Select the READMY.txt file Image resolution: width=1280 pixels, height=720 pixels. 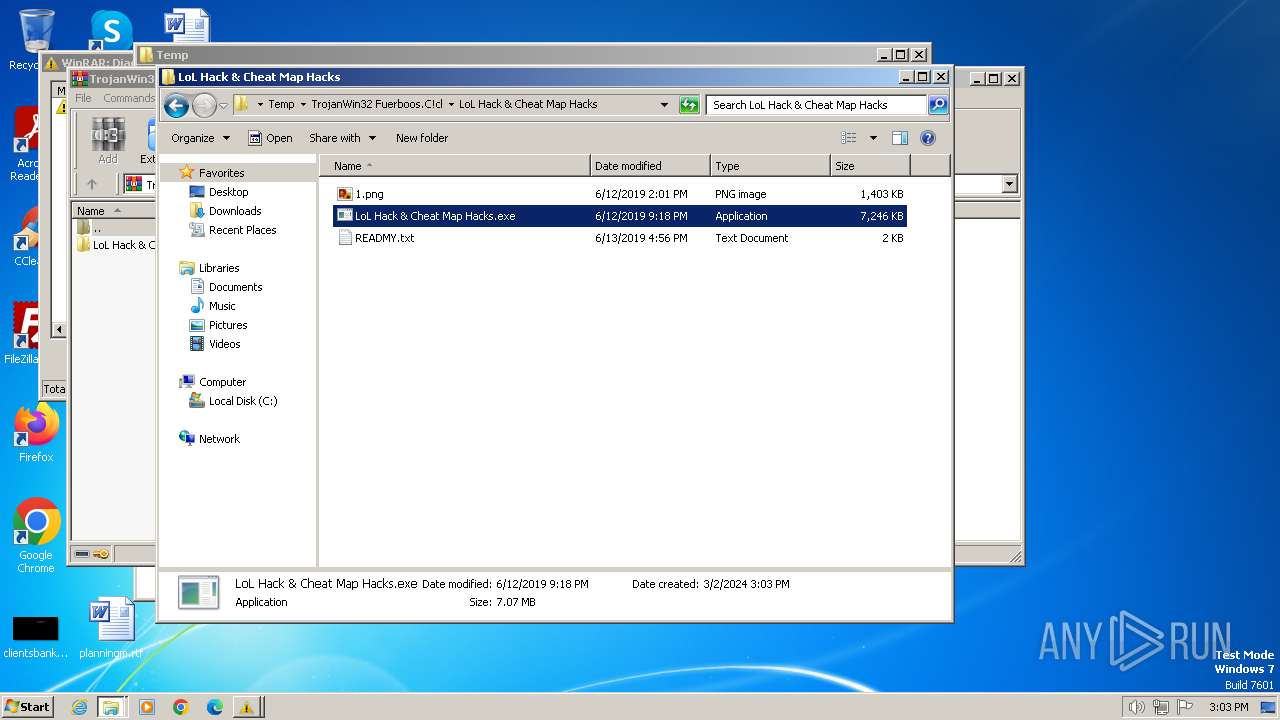(620, 238)
